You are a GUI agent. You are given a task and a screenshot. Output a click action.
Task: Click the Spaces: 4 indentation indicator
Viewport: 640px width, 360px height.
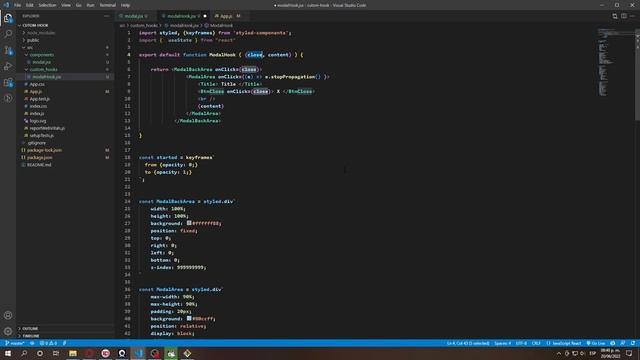tap(502, 343)
